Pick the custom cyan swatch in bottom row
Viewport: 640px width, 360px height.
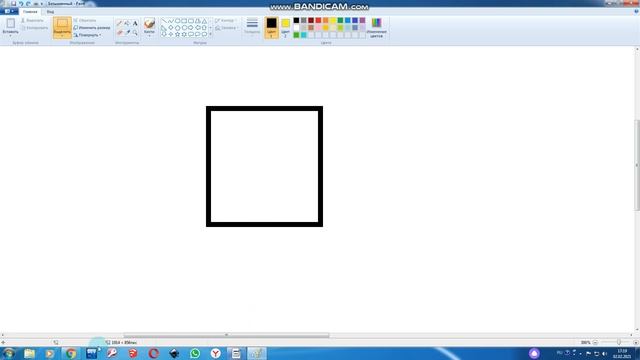point(304,35)
